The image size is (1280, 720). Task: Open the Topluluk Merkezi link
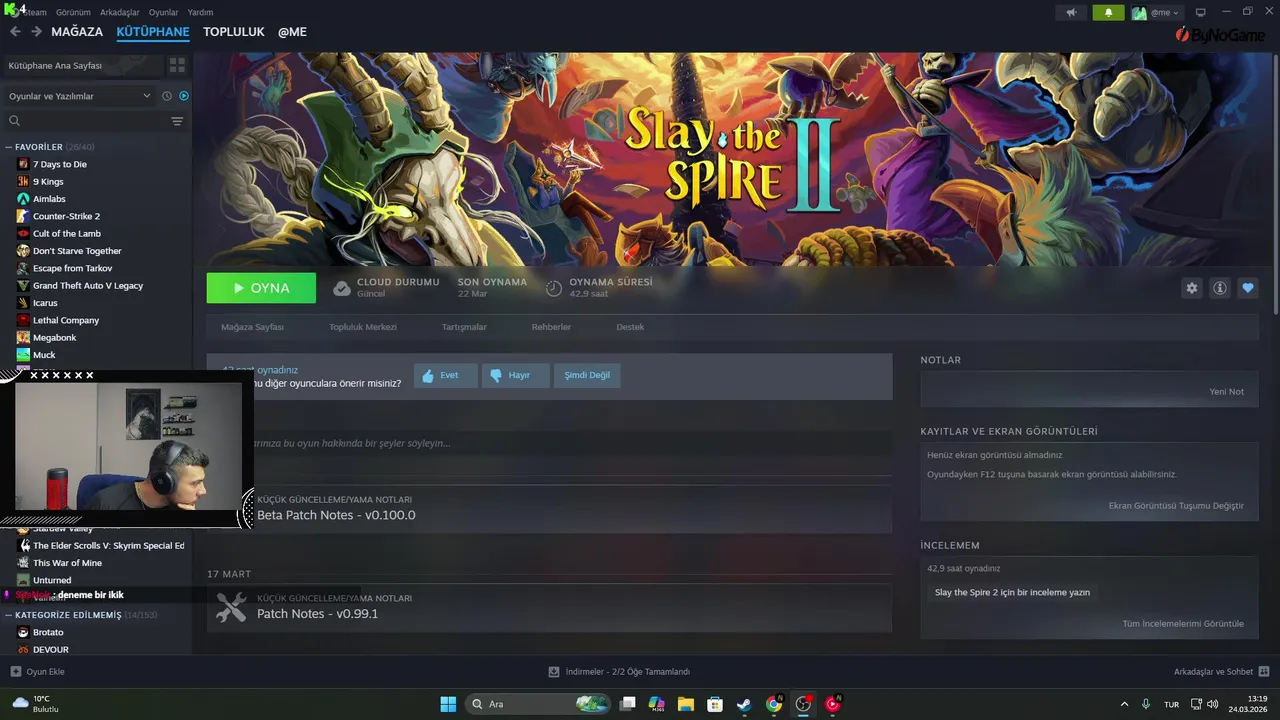pyautogui.click(x=363, y=327)
